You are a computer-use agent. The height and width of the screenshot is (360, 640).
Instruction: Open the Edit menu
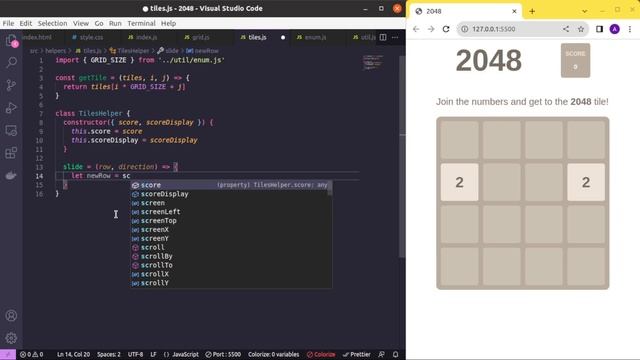(25, 23)
